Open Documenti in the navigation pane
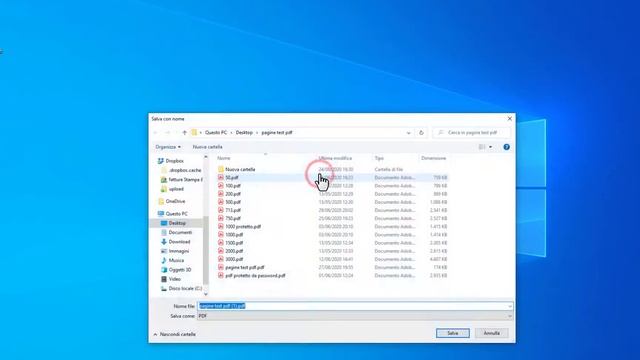Image resolution: width=640 pixels, height=360 pixels. [180, 233]
